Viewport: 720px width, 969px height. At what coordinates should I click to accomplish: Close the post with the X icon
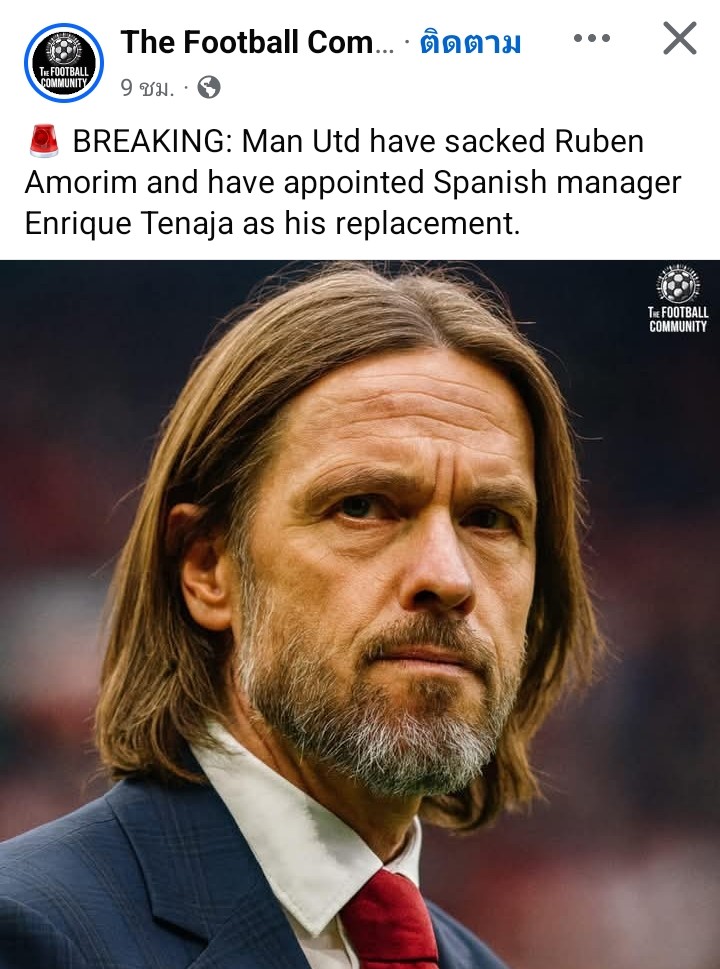(x=680, y=38)
